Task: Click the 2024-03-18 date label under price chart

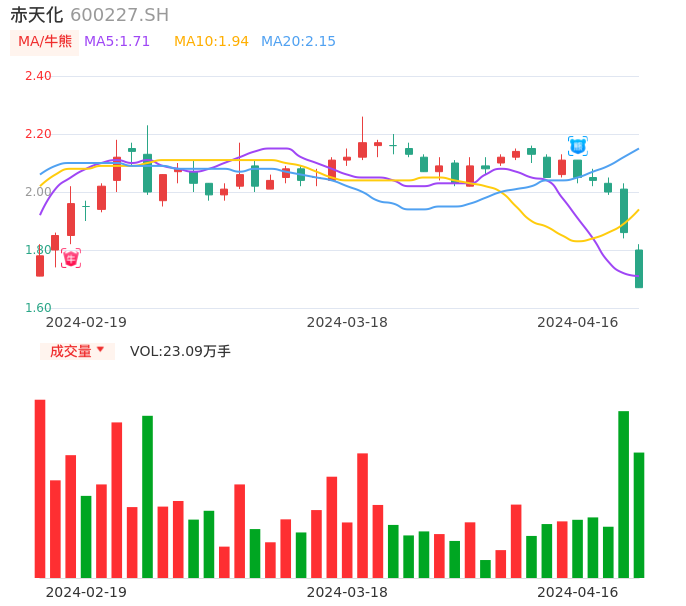Action: 347,322
